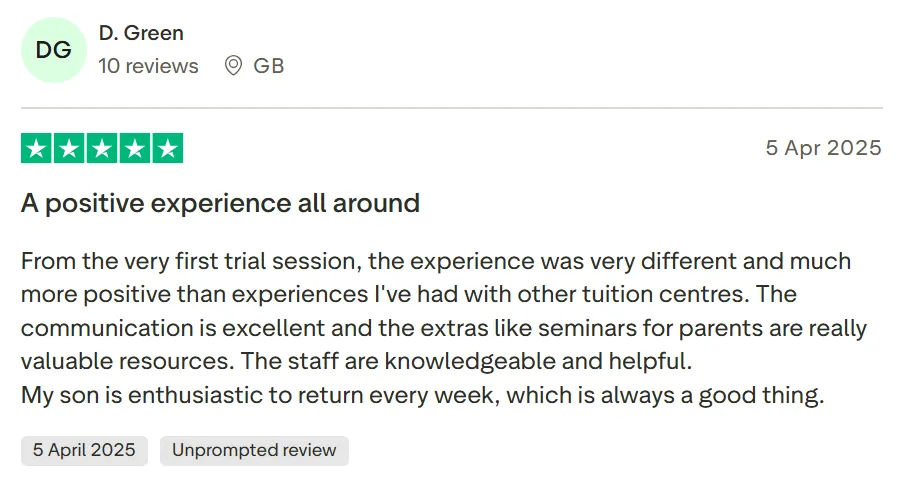Click the line starting 'From the very first'
This screenshot has height=481, width=907.
(435, 261)
